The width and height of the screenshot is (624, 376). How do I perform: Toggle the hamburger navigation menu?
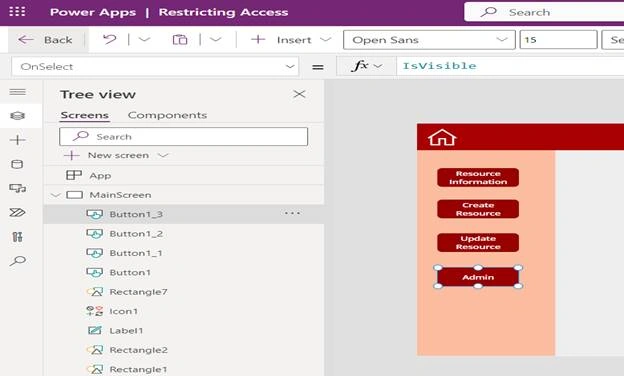tap(18, 92)
